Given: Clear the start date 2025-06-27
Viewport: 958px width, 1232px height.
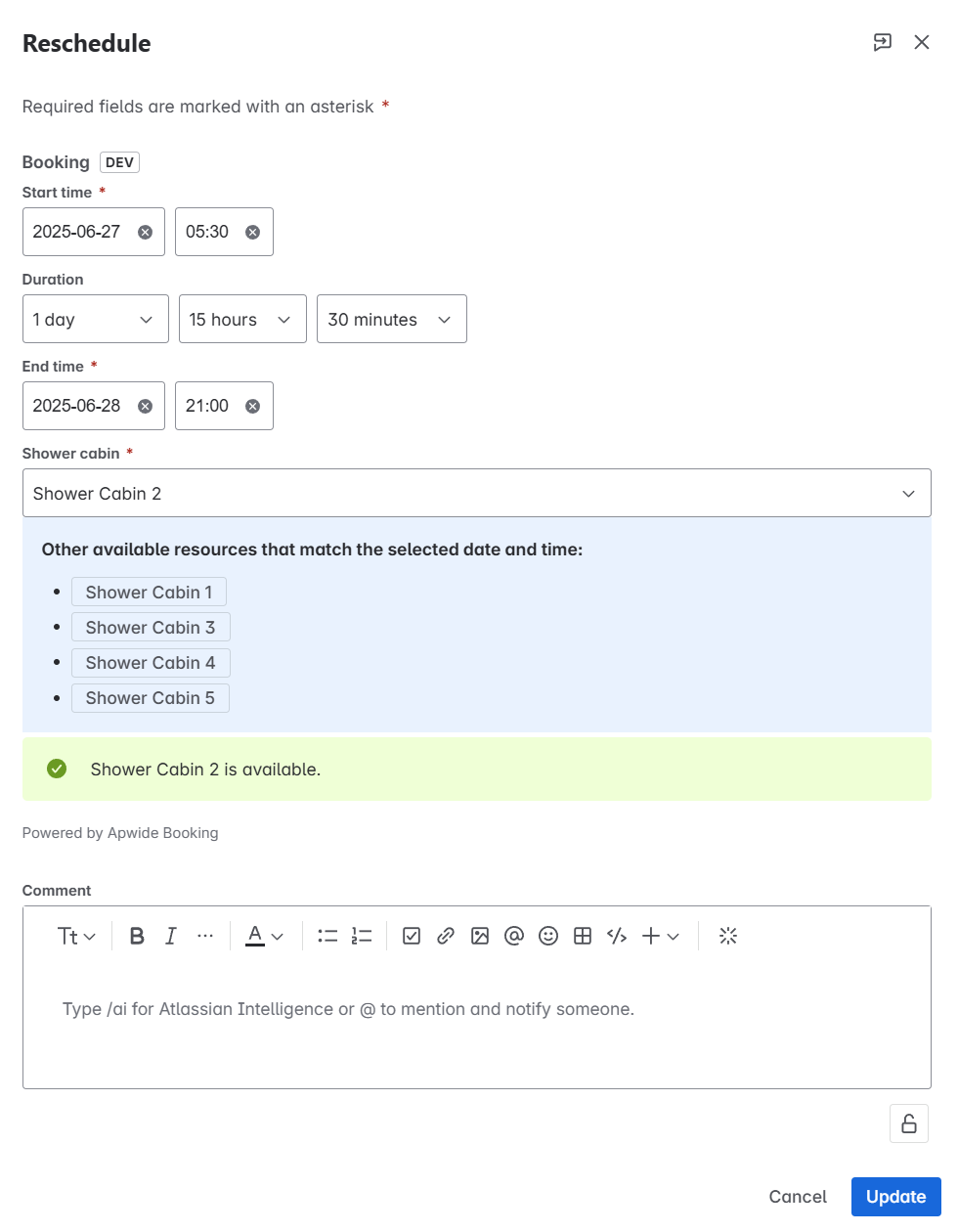Looking at the screenshot, I should coord(145,232).
